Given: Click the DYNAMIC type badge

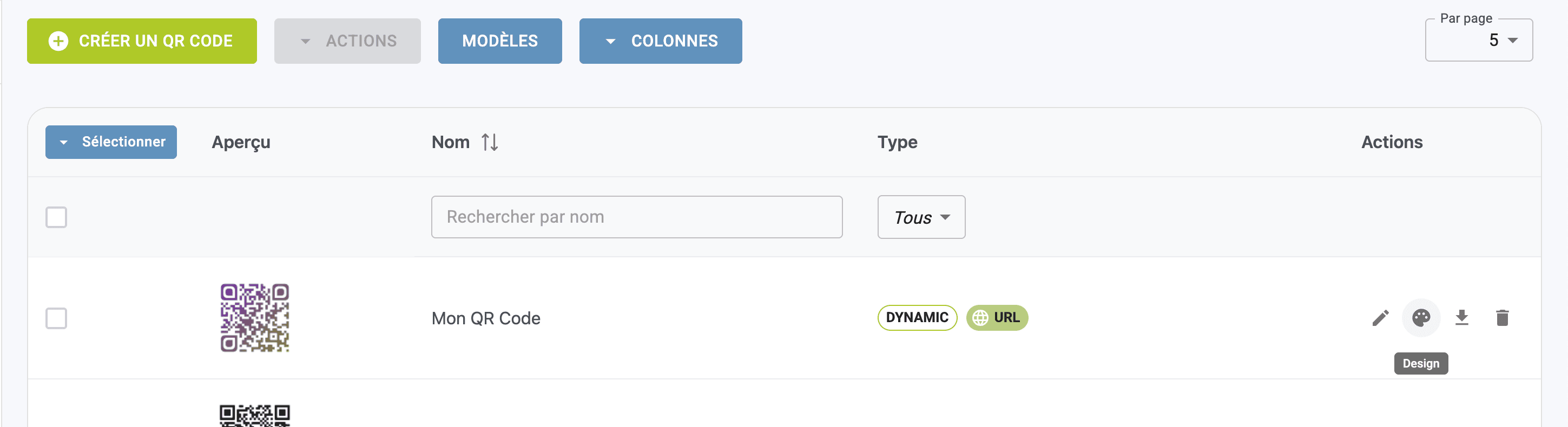Looking at the screenshot, I should pyautogui.click(x=917, y=317).
